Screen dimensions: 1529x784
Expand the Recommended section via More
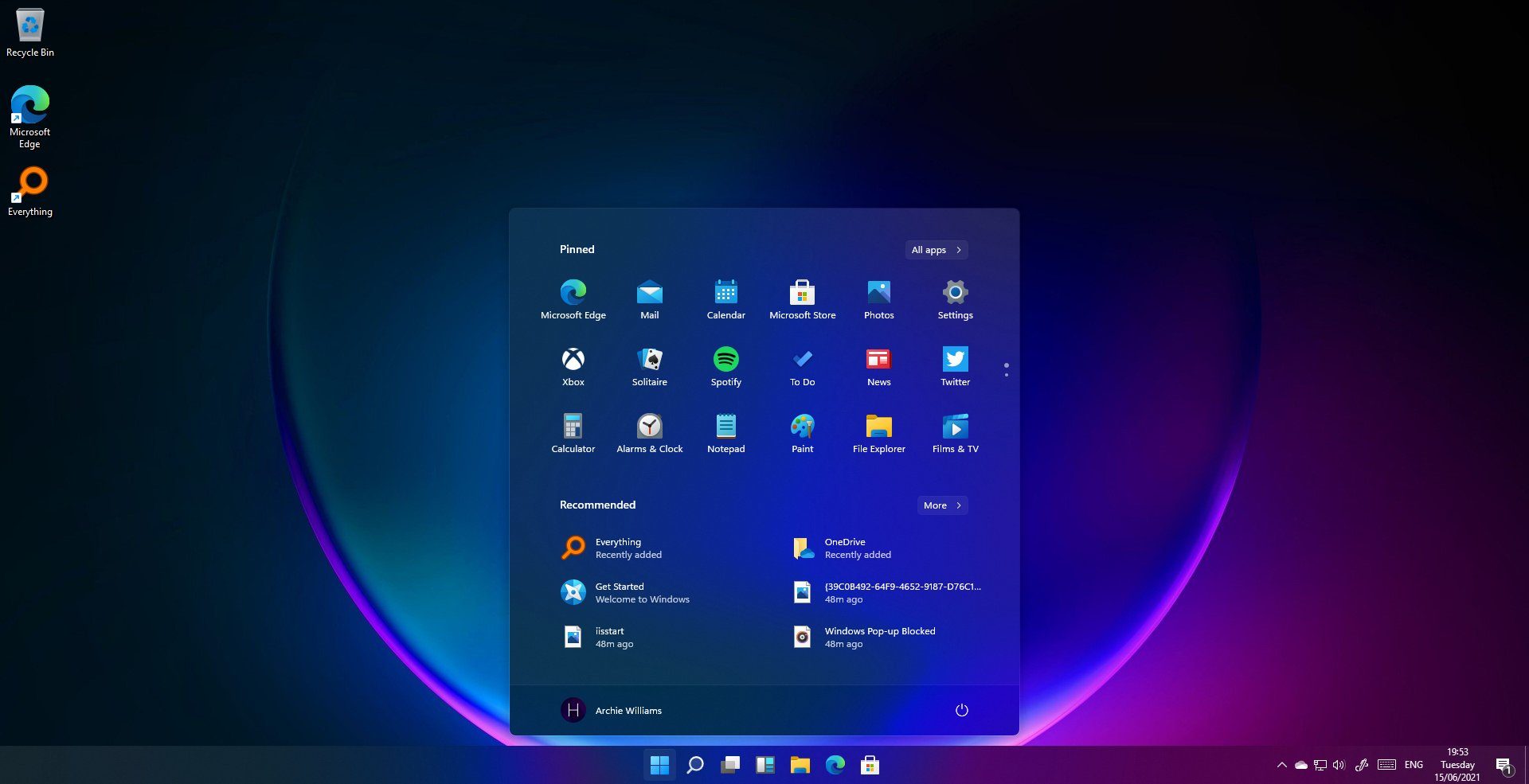[942, 505]
